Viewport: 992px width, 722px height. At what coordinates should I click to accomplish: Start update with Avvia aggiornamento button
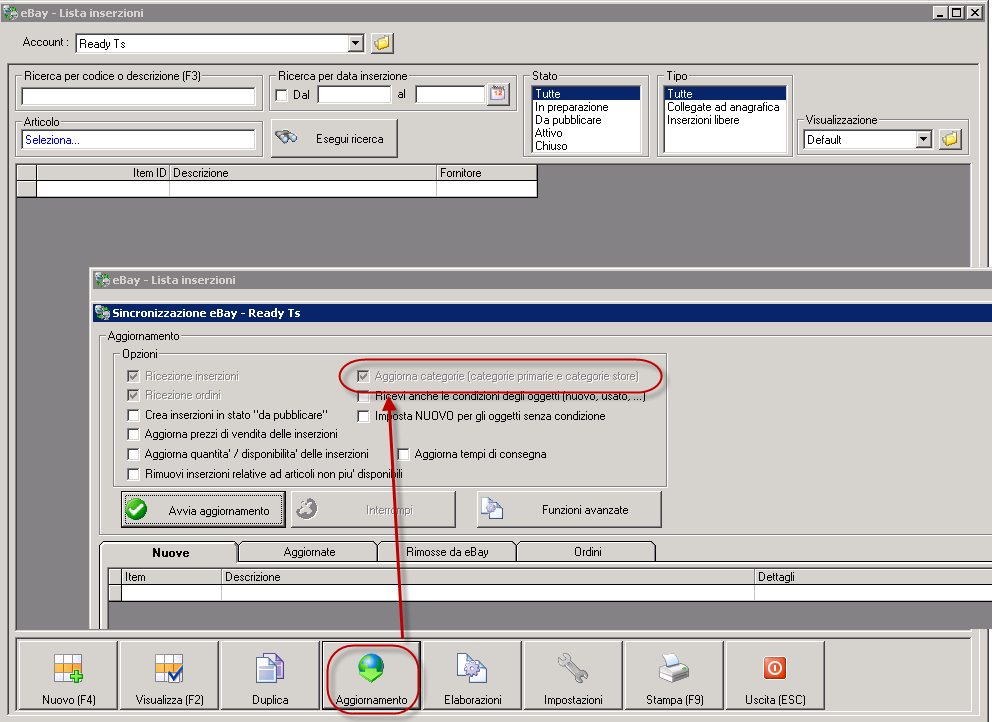[x=203, y=510]
